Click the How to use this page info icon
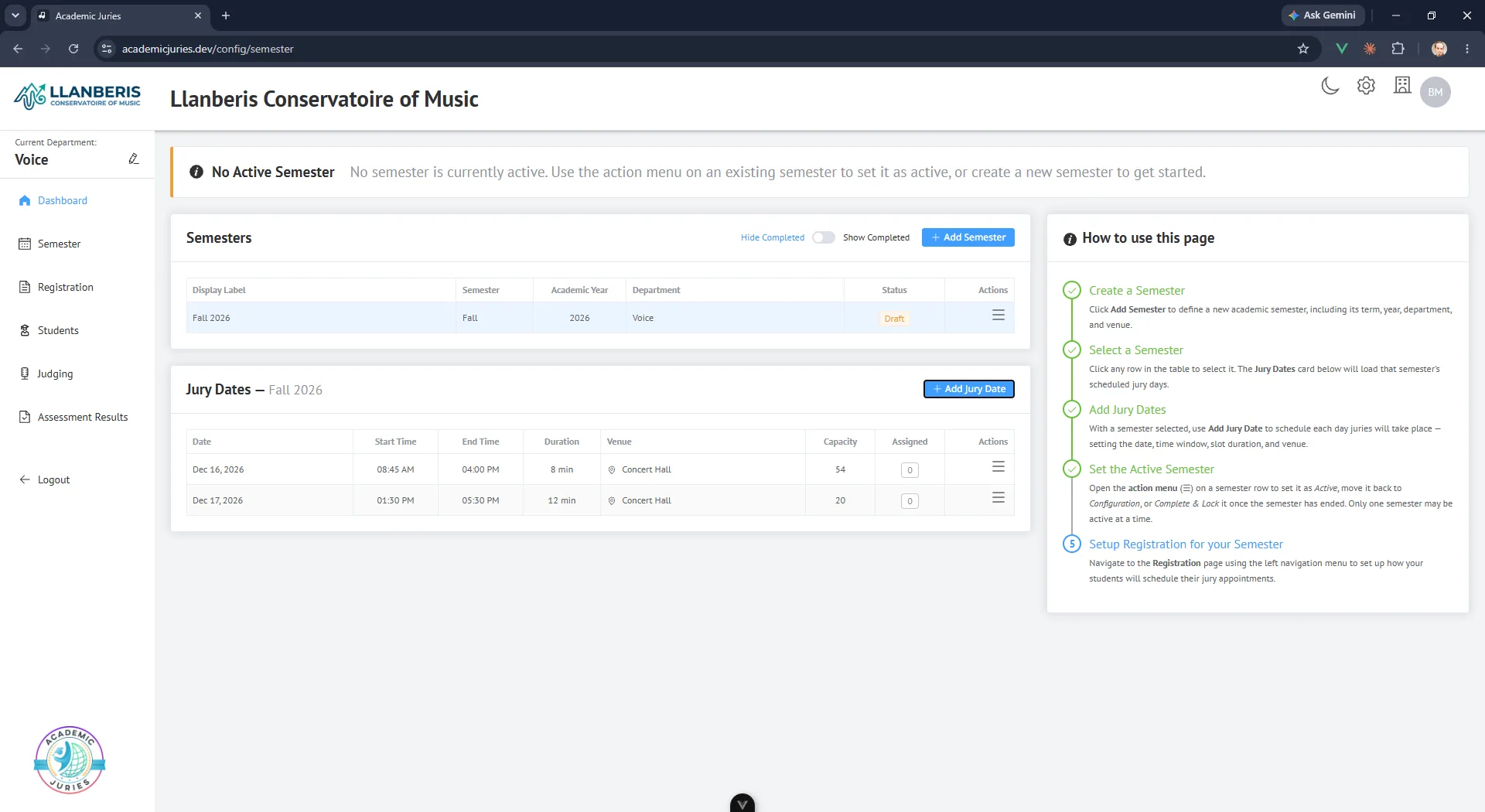This screenshot has width=1485, height=812. point(1070,239)
